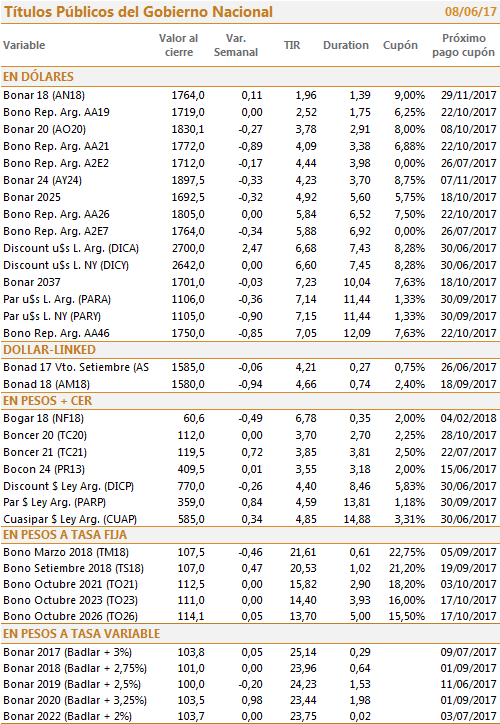Select Discount u$s L. Arg. (DICA) row
This screenshot has height=724, width=500.
(250, 248)
